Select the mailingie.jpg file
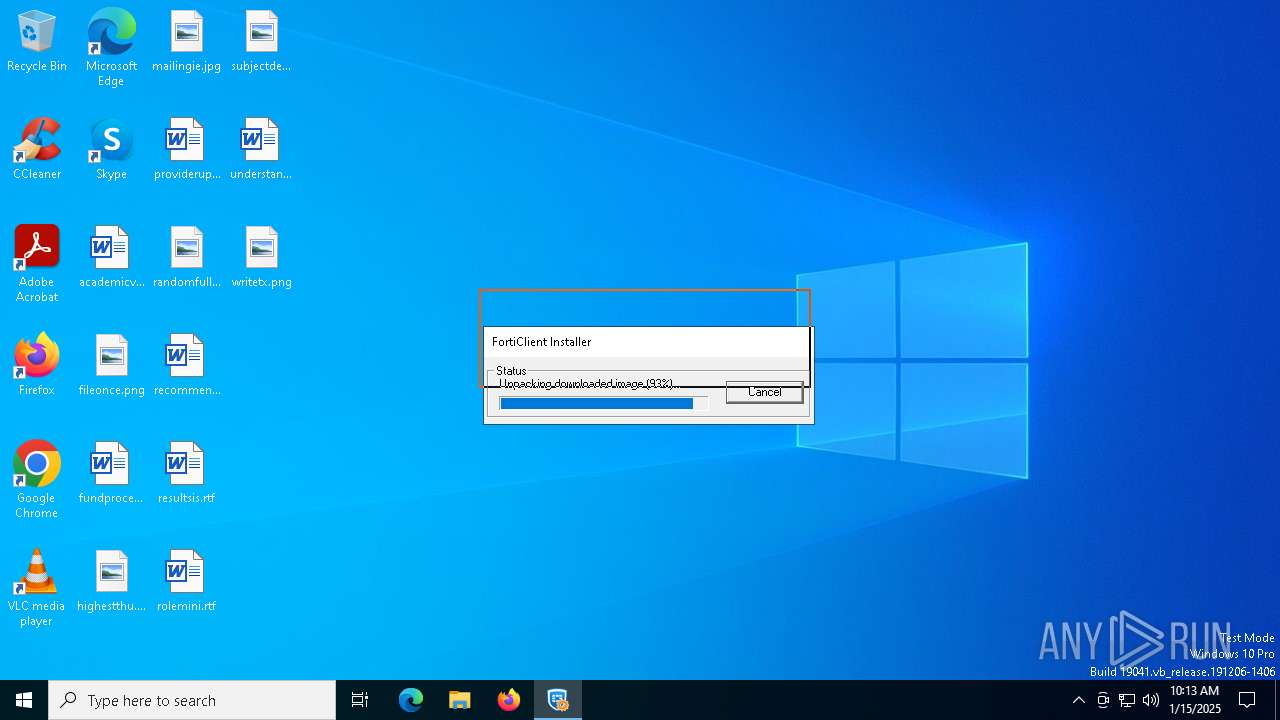The width and height of the screenshot is (1280, 720). (186, 42)
